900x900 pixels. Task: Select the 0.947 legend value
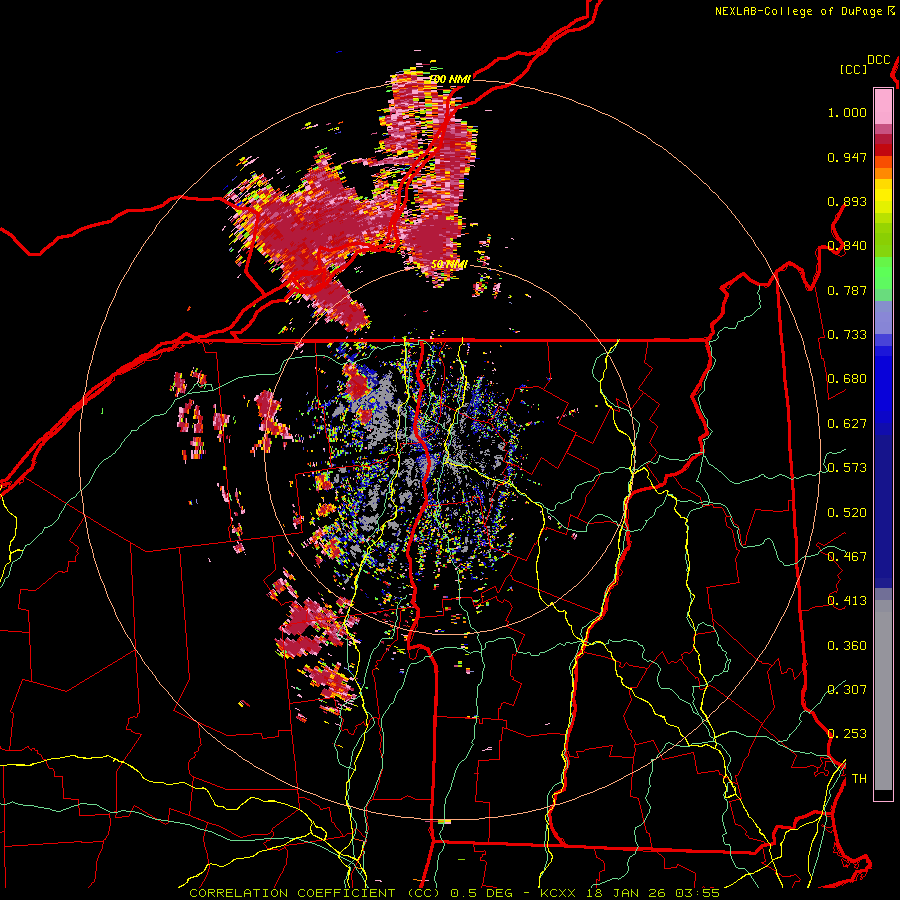847,157
